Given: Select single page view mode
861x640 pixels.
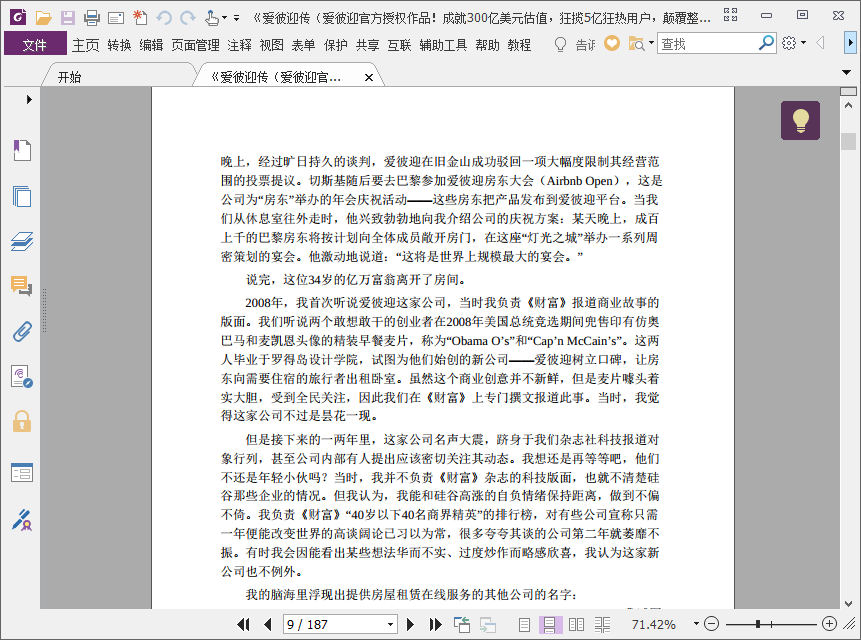Looking at the screenshot, I should pyautogui.click(x=524, y=625).
